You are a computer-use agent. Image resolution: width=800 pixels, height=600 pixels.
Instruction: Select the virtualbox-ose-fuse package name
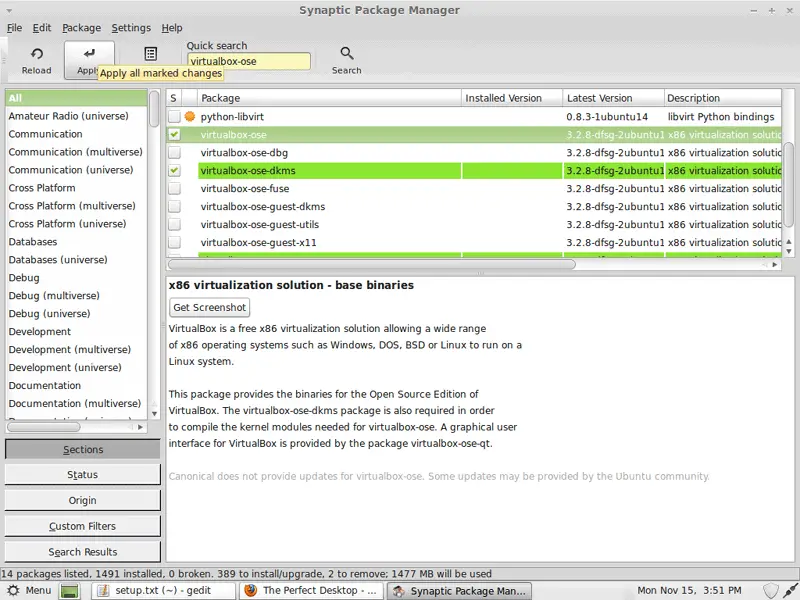(245, 188)
